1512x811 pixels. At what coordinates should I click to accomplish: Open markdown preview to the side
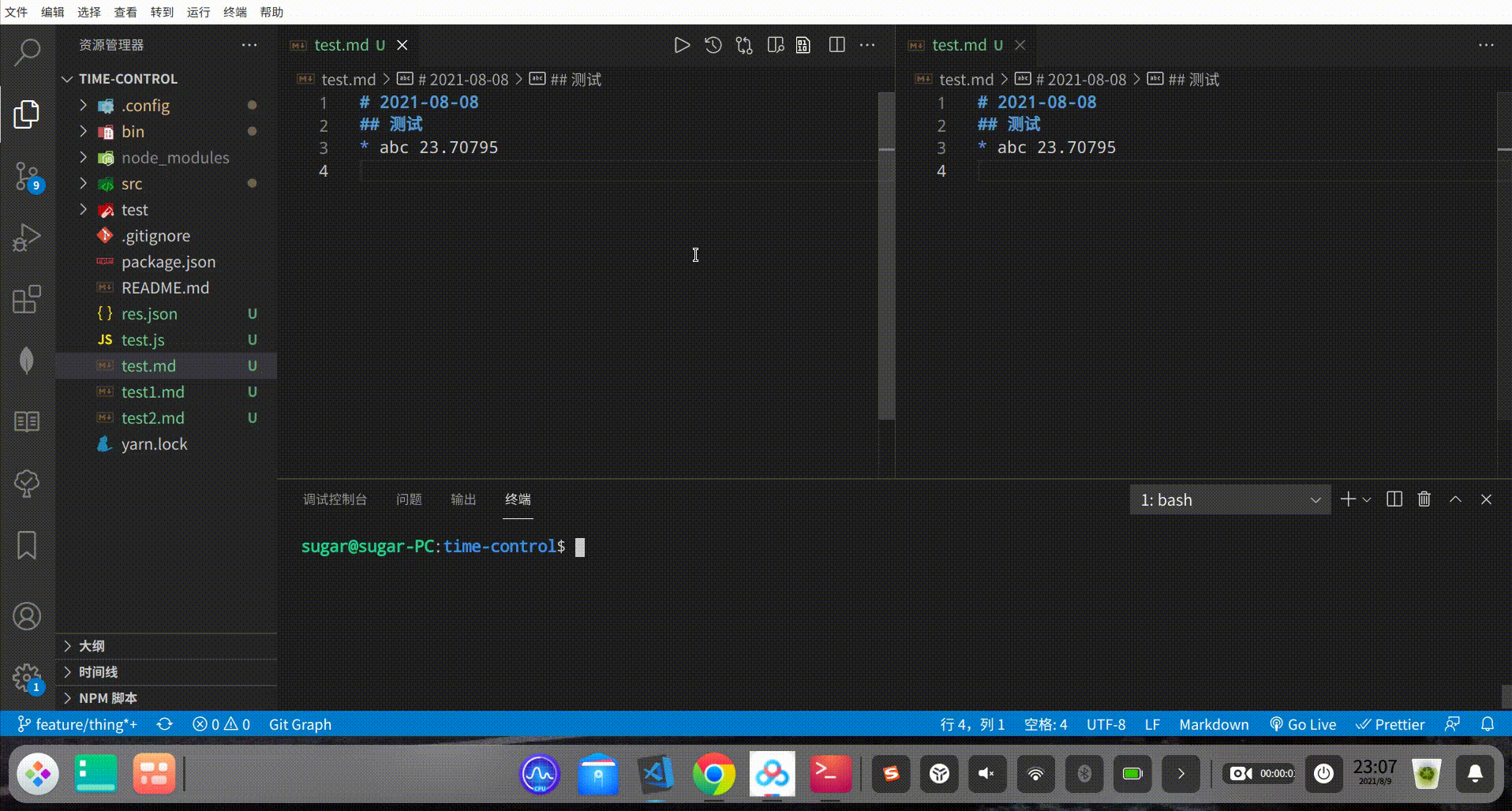(x=776, y=45)
